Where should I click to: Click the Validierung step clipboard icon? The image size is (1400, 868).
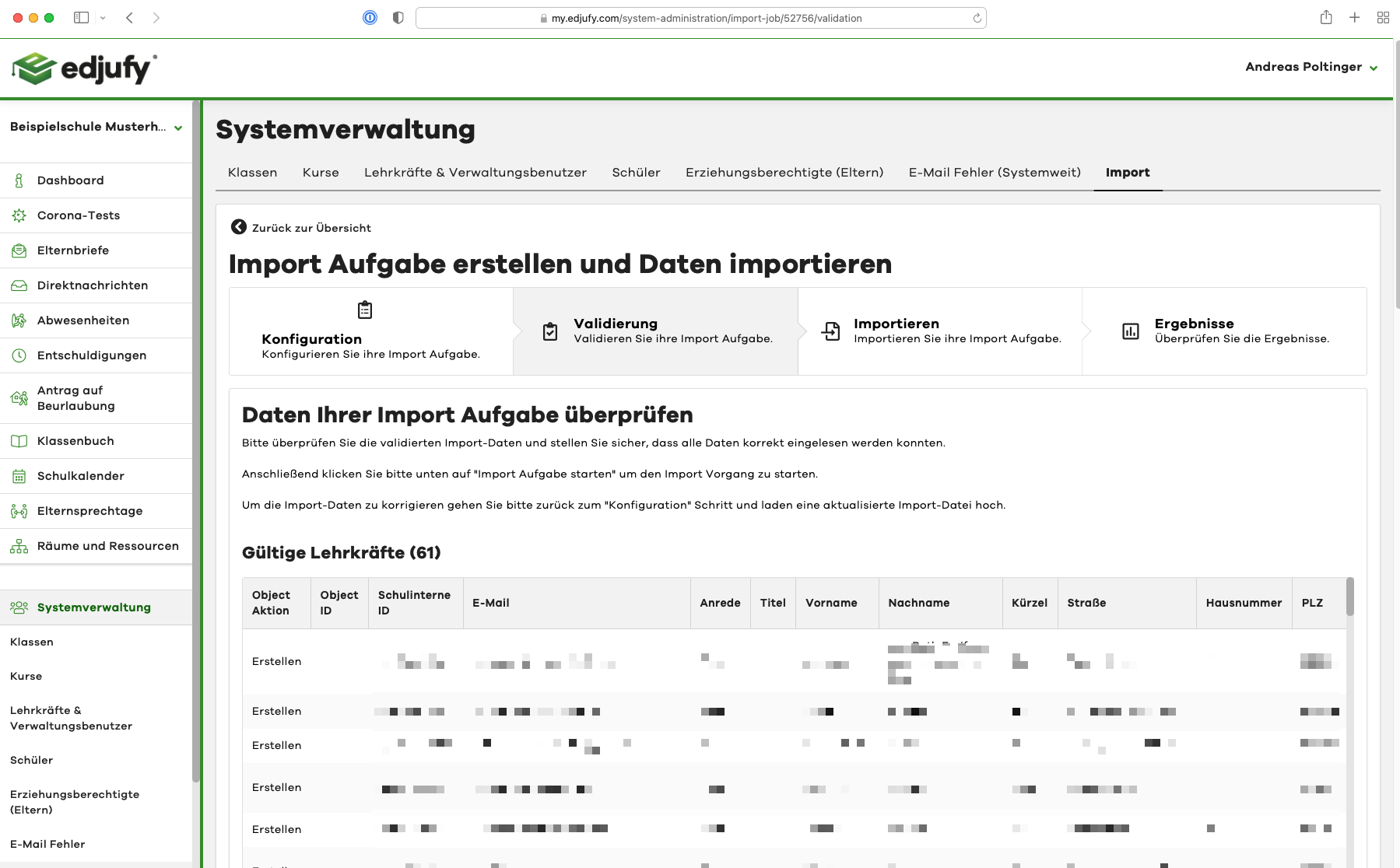pos(550,331)
